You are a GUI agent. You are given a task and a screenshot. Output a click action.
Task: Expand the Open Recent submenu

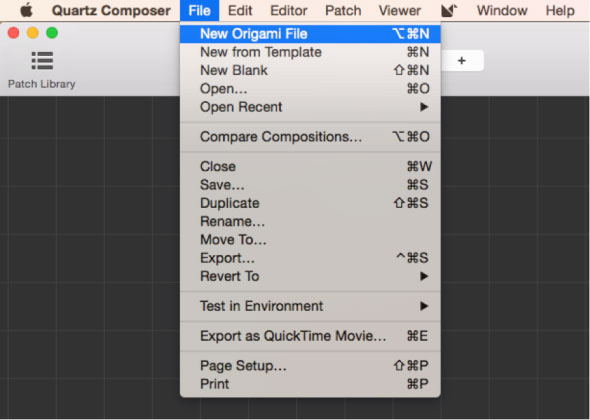point(310,107)
